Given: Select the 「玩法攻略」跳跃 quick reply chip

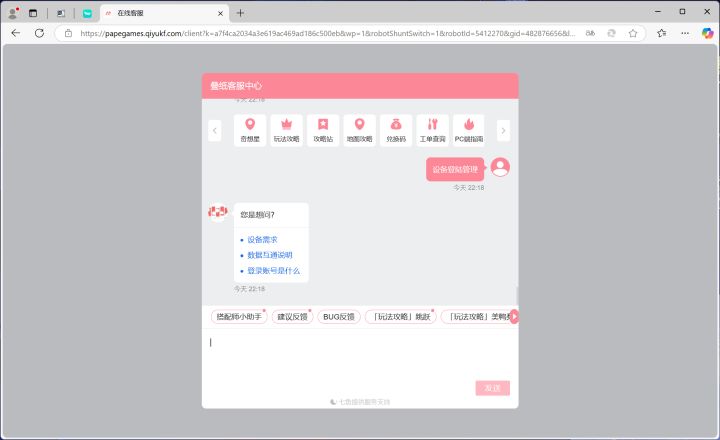Looking at the screenshot, I should (x=401, y=316).
